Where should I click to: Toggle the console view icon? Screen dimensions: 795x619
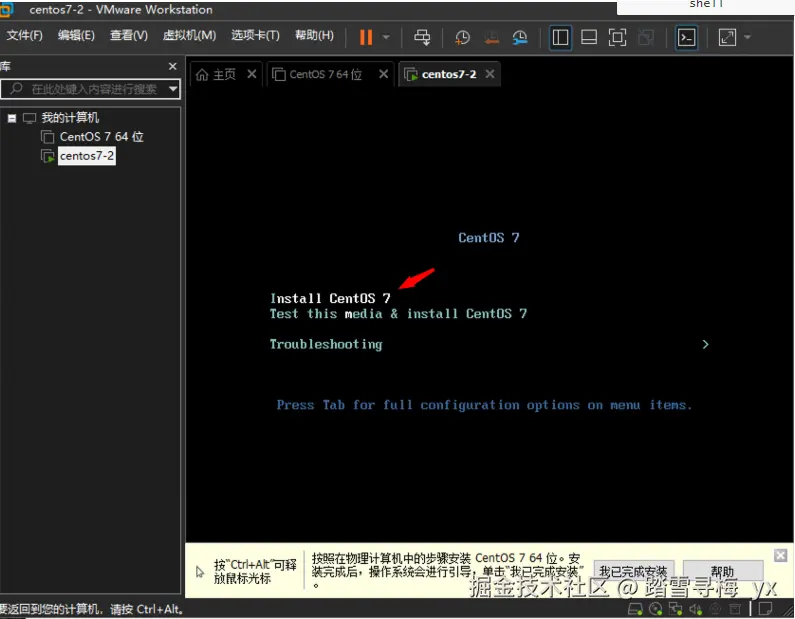click(x=686, y=38)
